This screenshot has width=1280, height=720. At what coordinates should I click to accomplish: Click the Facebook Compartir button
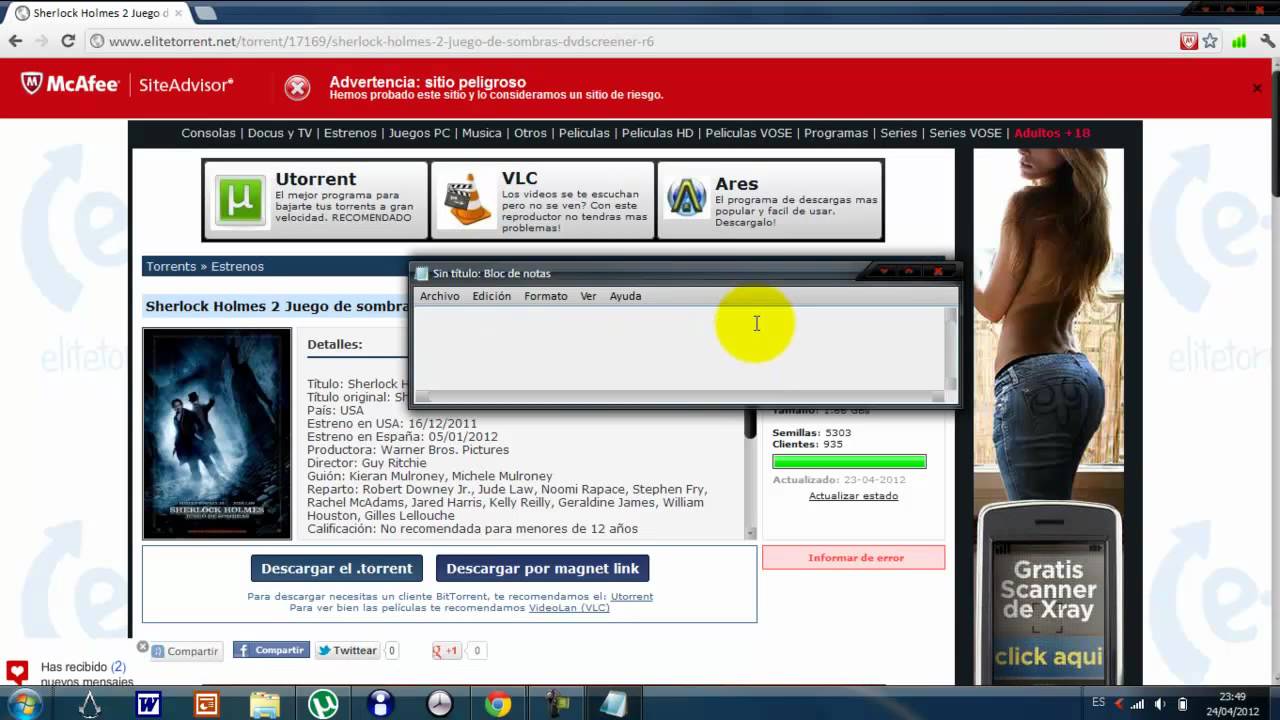(271, 650)
